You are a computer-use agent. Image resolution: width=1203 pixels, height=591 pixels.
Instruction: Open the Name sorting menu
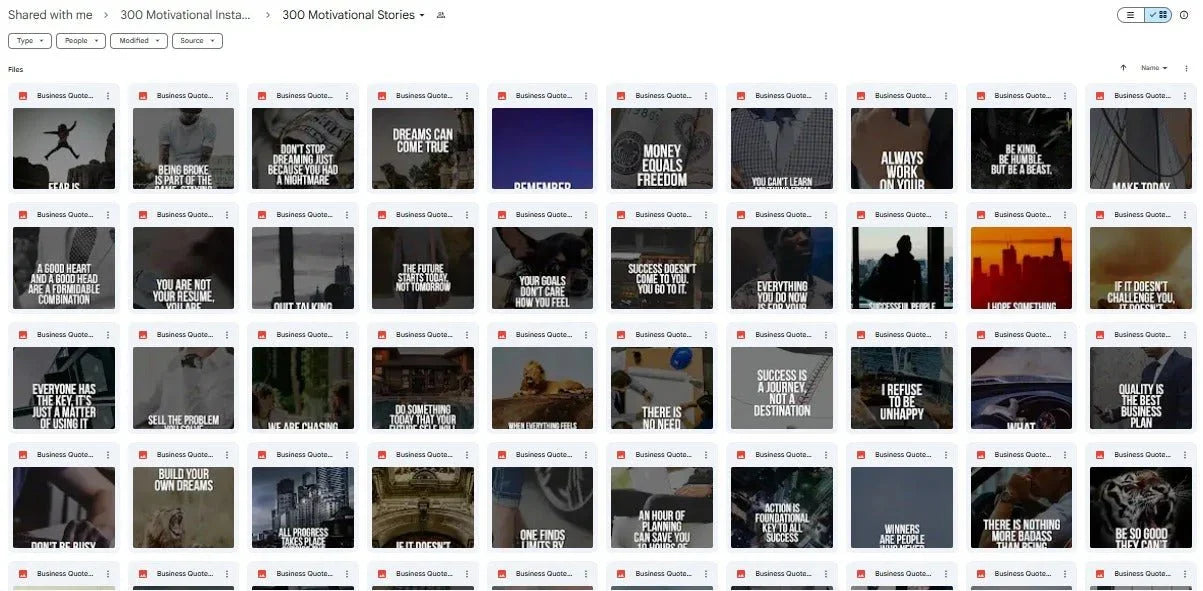[x=1151, y=67]
